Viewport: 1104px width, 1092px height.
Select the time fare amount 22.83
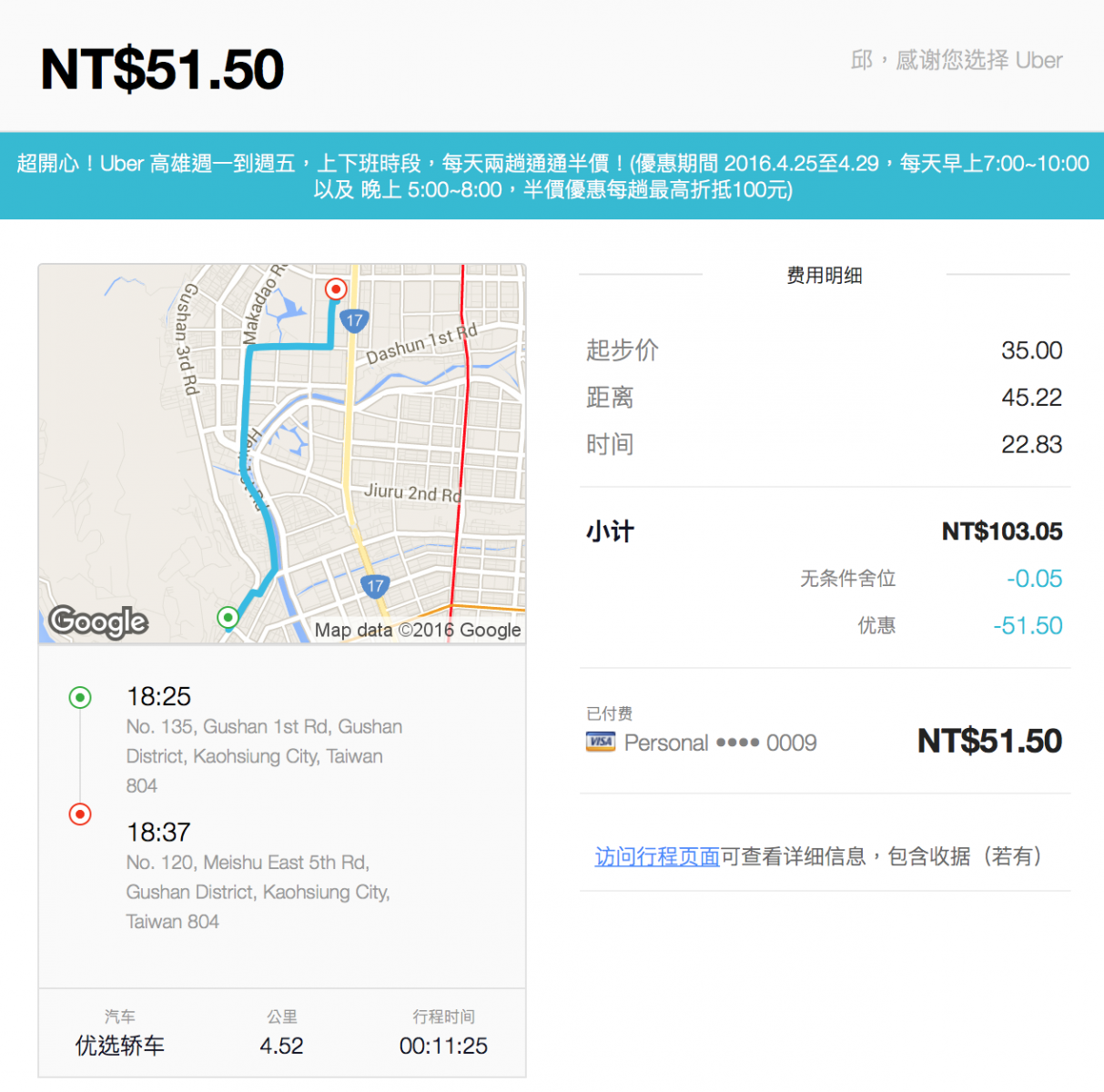pyautogui.click(x=1032, y=445)
